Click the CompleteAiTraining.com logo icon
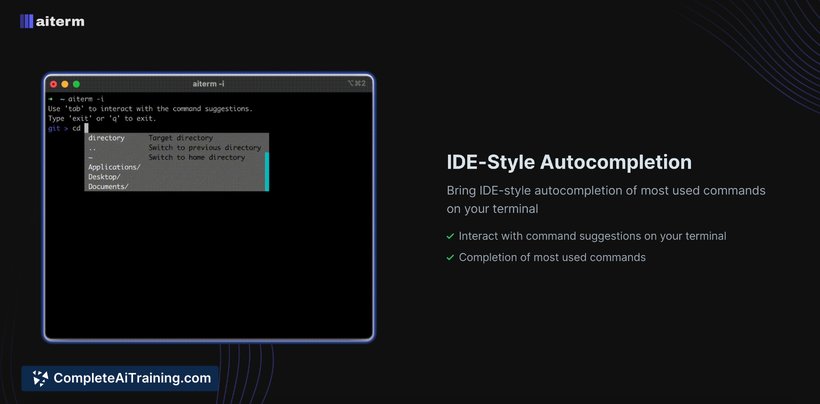Image resolution: width=820 pixels, height=404 pixels. (40, 378)
